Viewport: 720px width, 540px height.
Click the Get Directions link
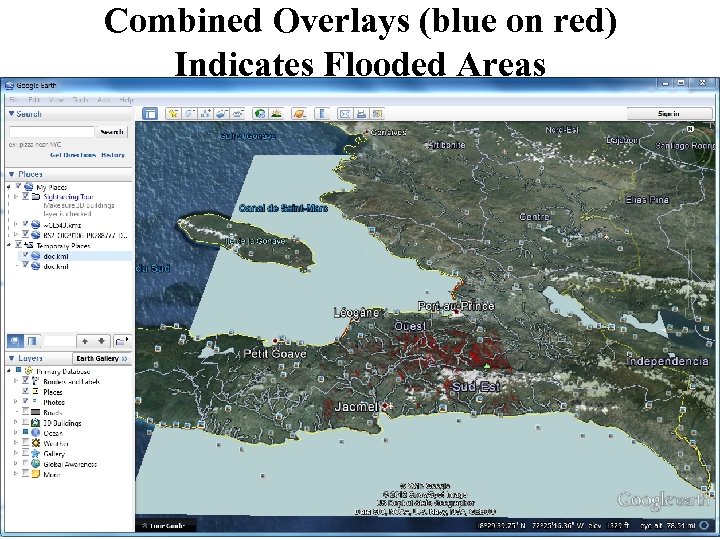pyautogui.click(x=73, y=155)
